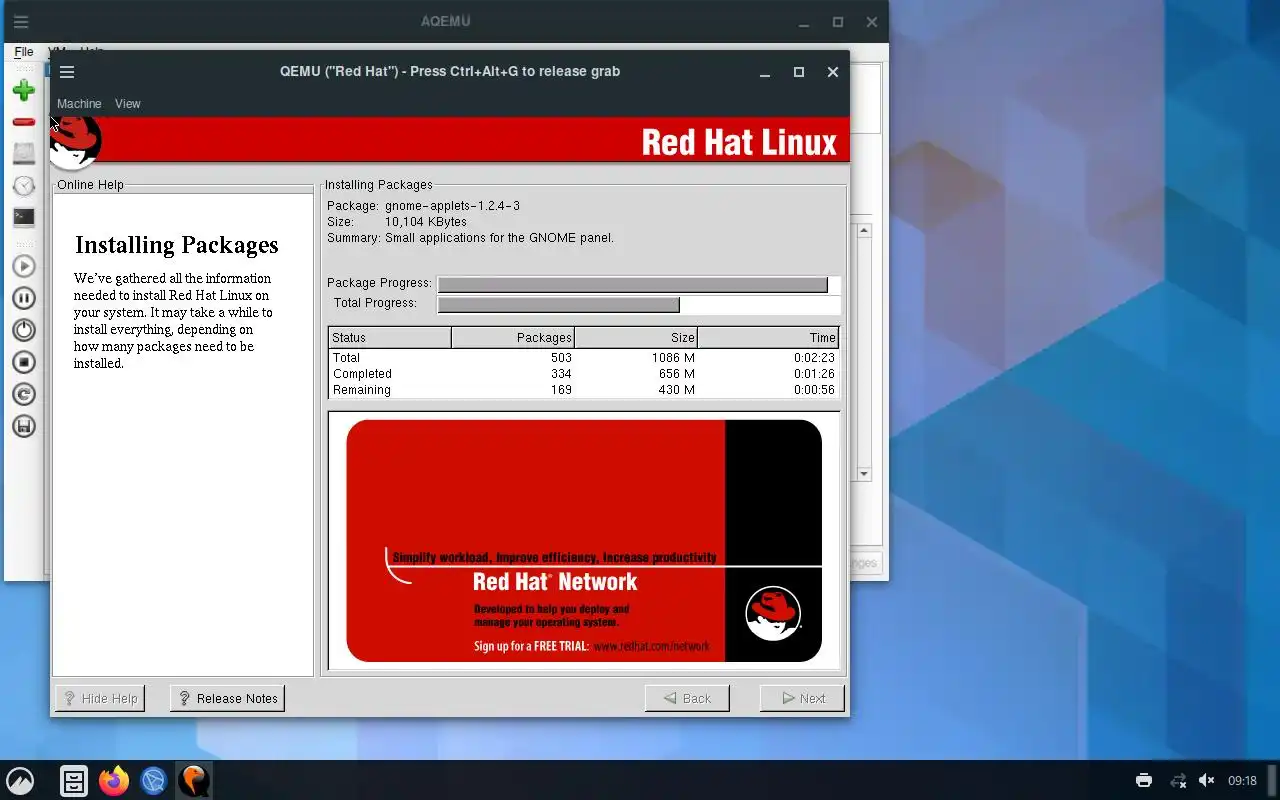The image size is (1280, 800).
Task: Click the Packages column header
Action: click(x=513, y=338)
